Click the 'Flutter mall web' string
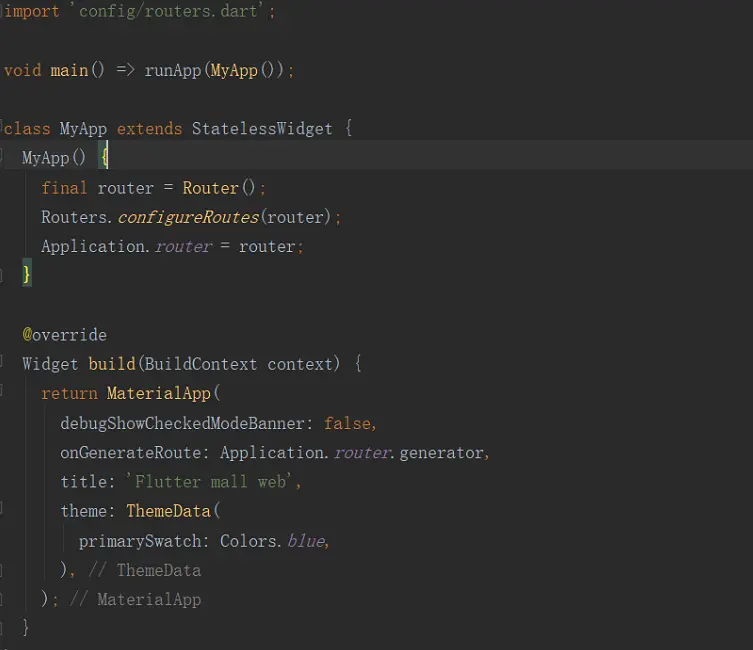753x650 pixels. tap(211, 481)
